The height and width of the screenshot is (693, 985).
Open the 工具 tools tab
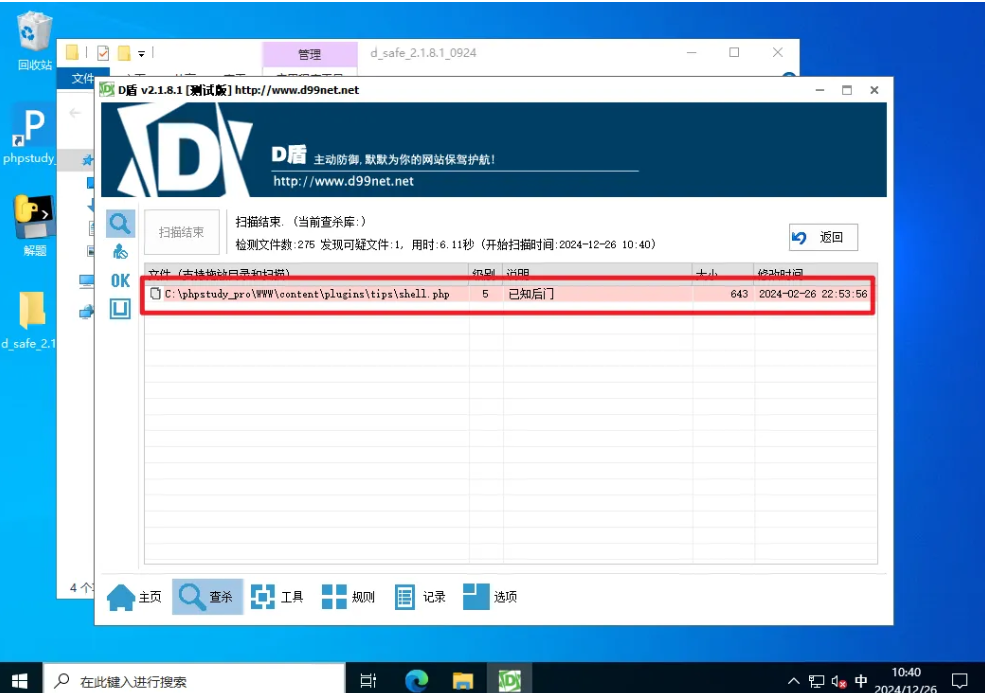click(x=277, y=597)
